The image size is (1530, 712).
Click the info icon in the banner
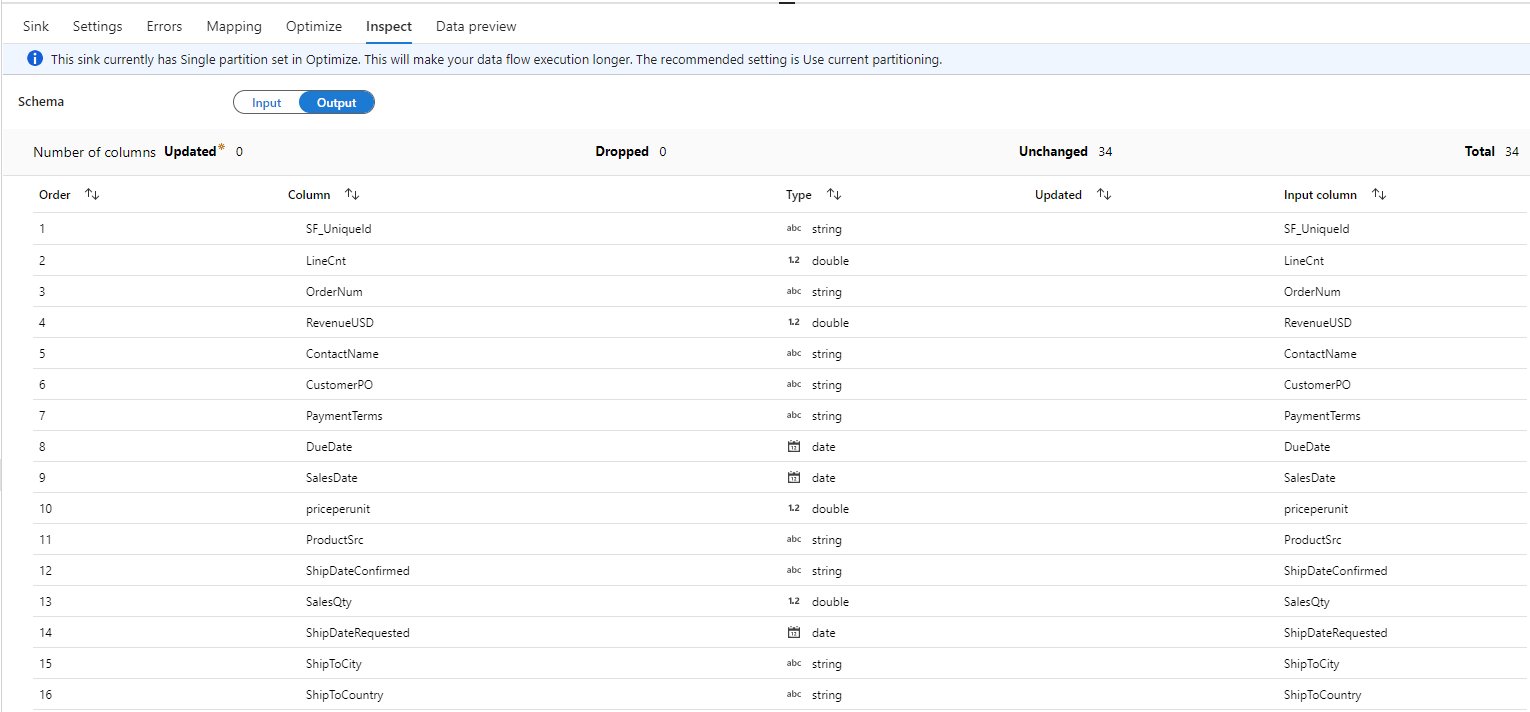(x=35, y=59)
